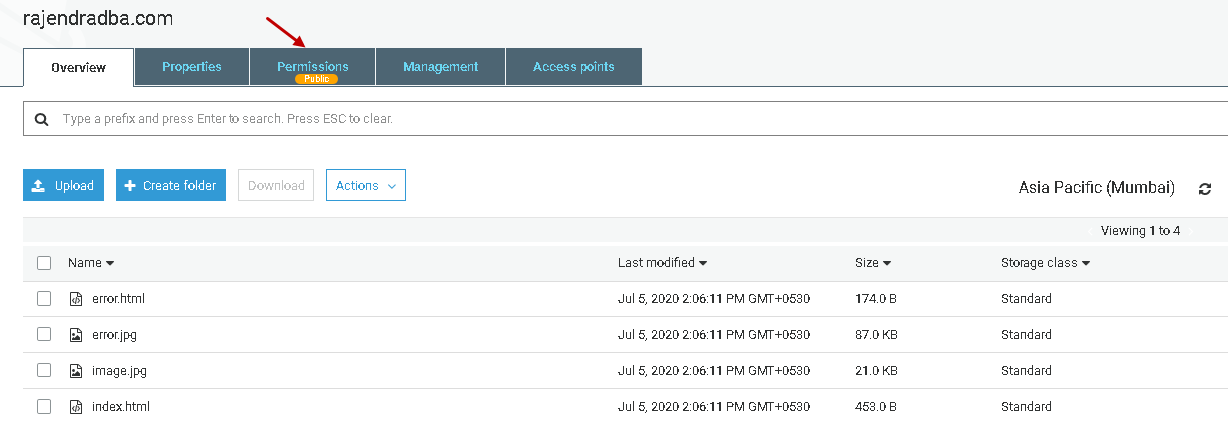The image size is (1228, 440).
Task: Click the refresh icon beside the region name
Action: [x=1205, y=189]
